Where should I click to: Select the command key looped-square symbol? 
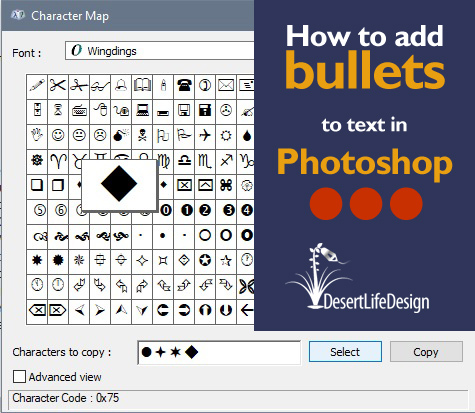pyautogui.click(x=226, y=185)
